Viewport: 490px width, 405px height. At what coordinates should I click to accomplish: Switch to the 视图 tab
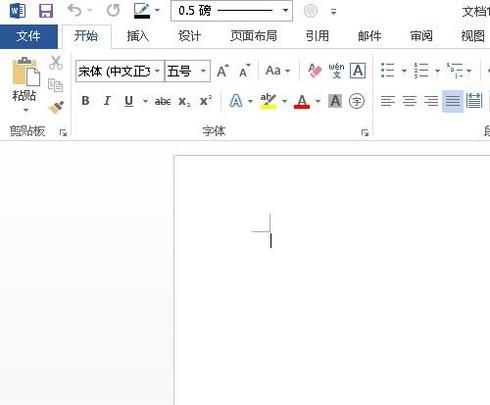pos(473,36)
